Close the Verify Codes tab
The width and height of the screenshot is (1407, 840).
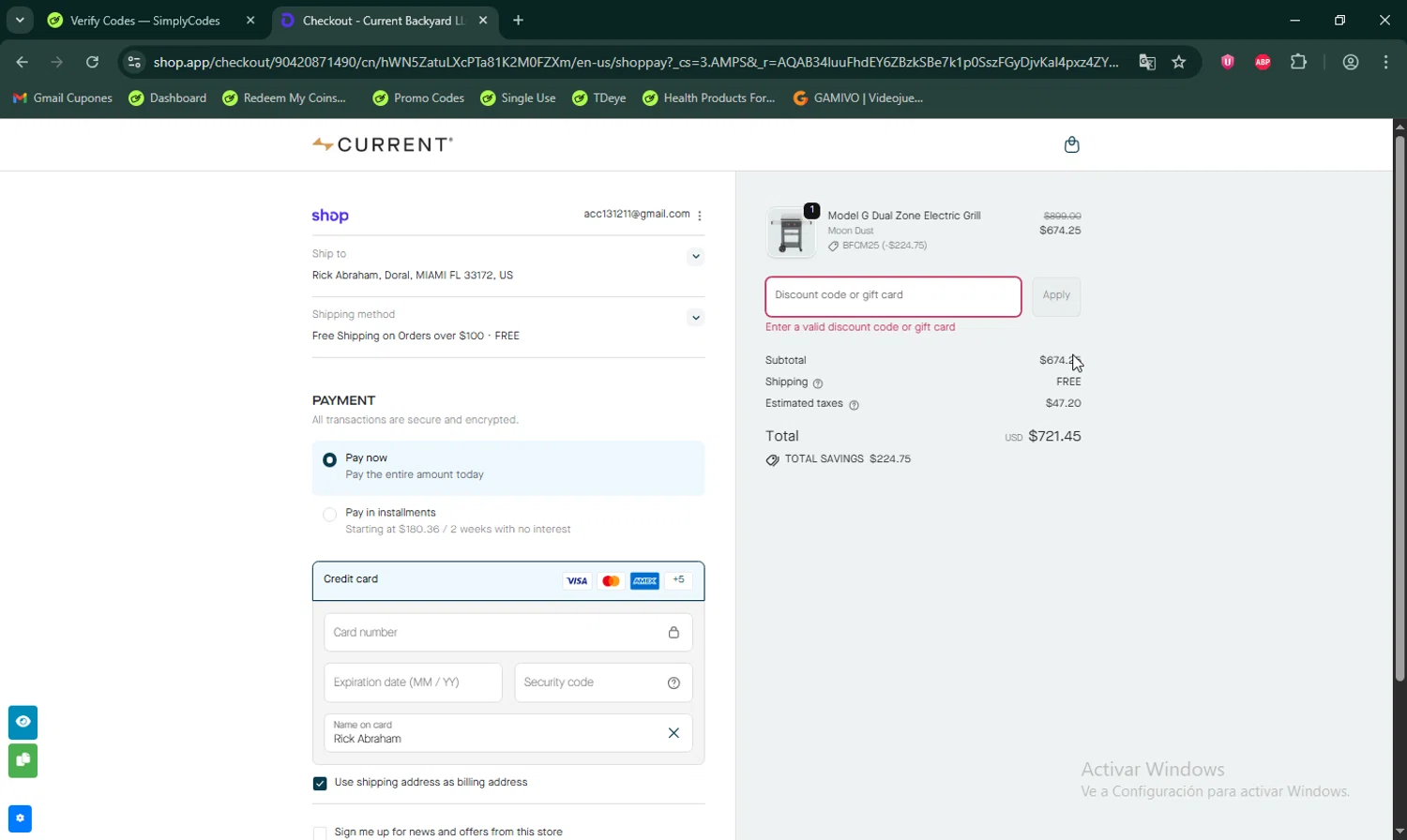[x=250, y=20]
